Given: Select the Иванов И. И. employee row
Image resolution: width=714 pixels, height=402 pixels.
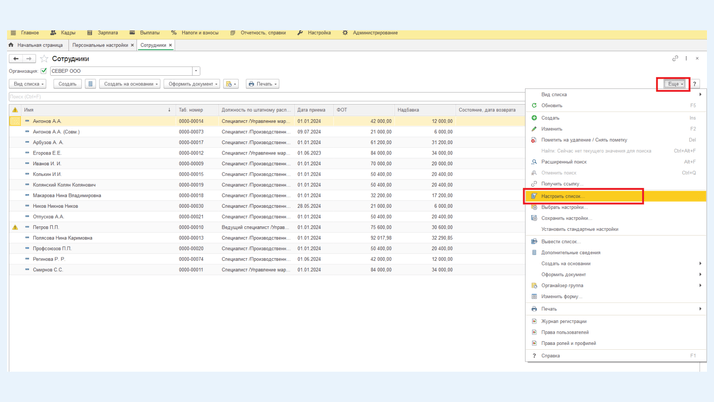Looking at the screenshot, I should coord(47,164).
